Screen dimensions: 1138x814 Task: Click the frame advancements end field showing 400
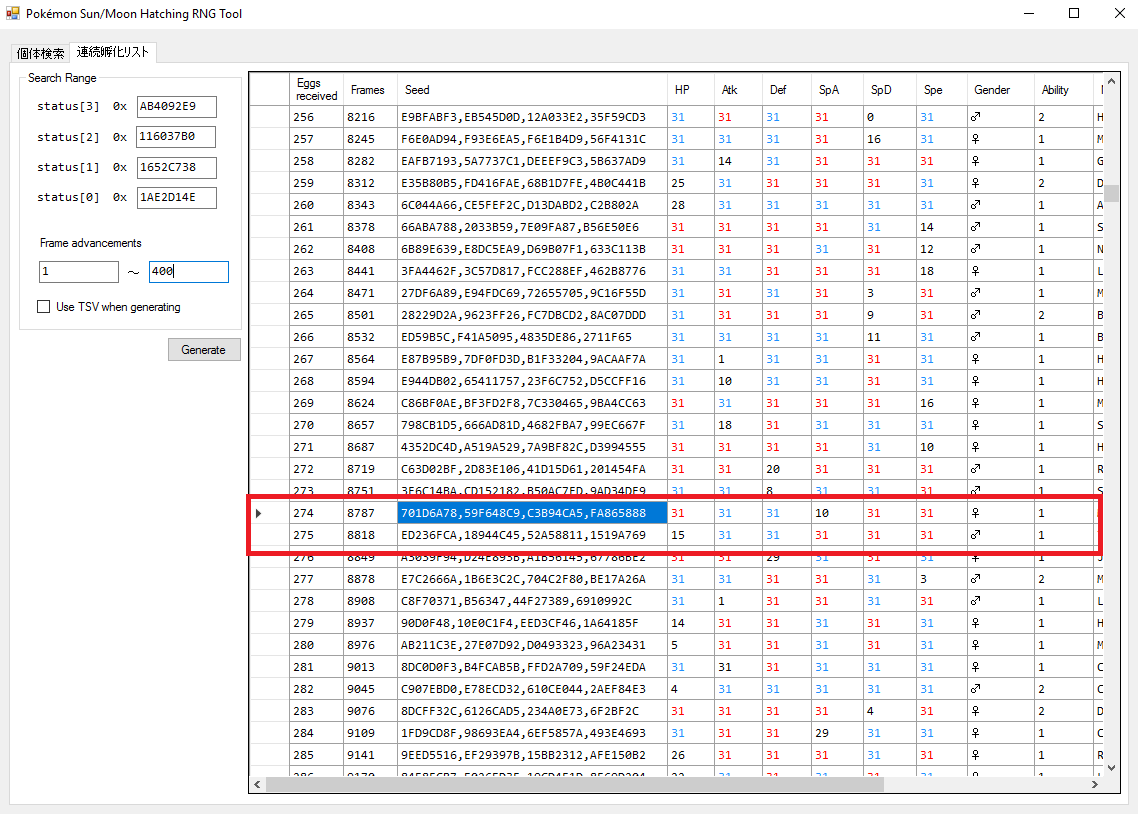(188, 272)
